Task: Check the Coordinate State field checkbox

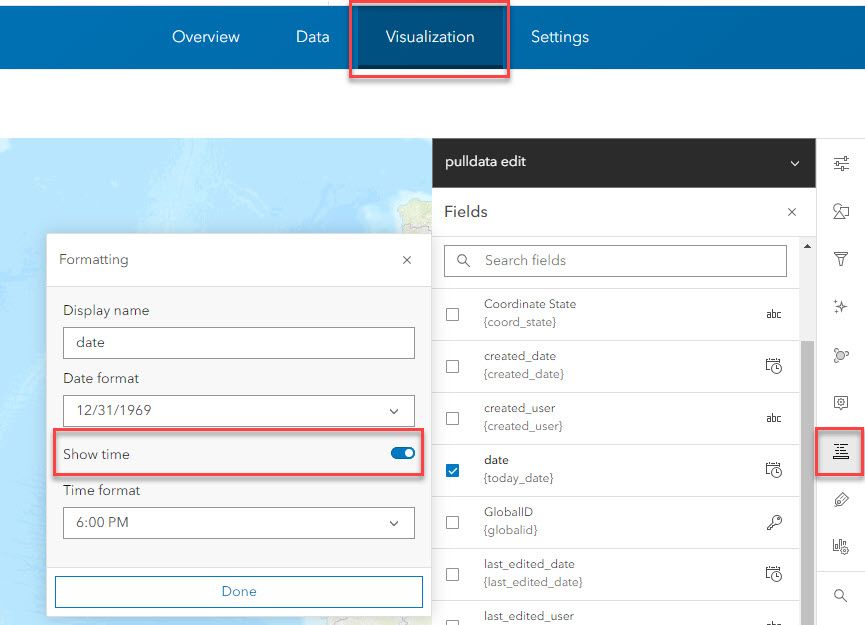Action: click(x=453, y=314)
